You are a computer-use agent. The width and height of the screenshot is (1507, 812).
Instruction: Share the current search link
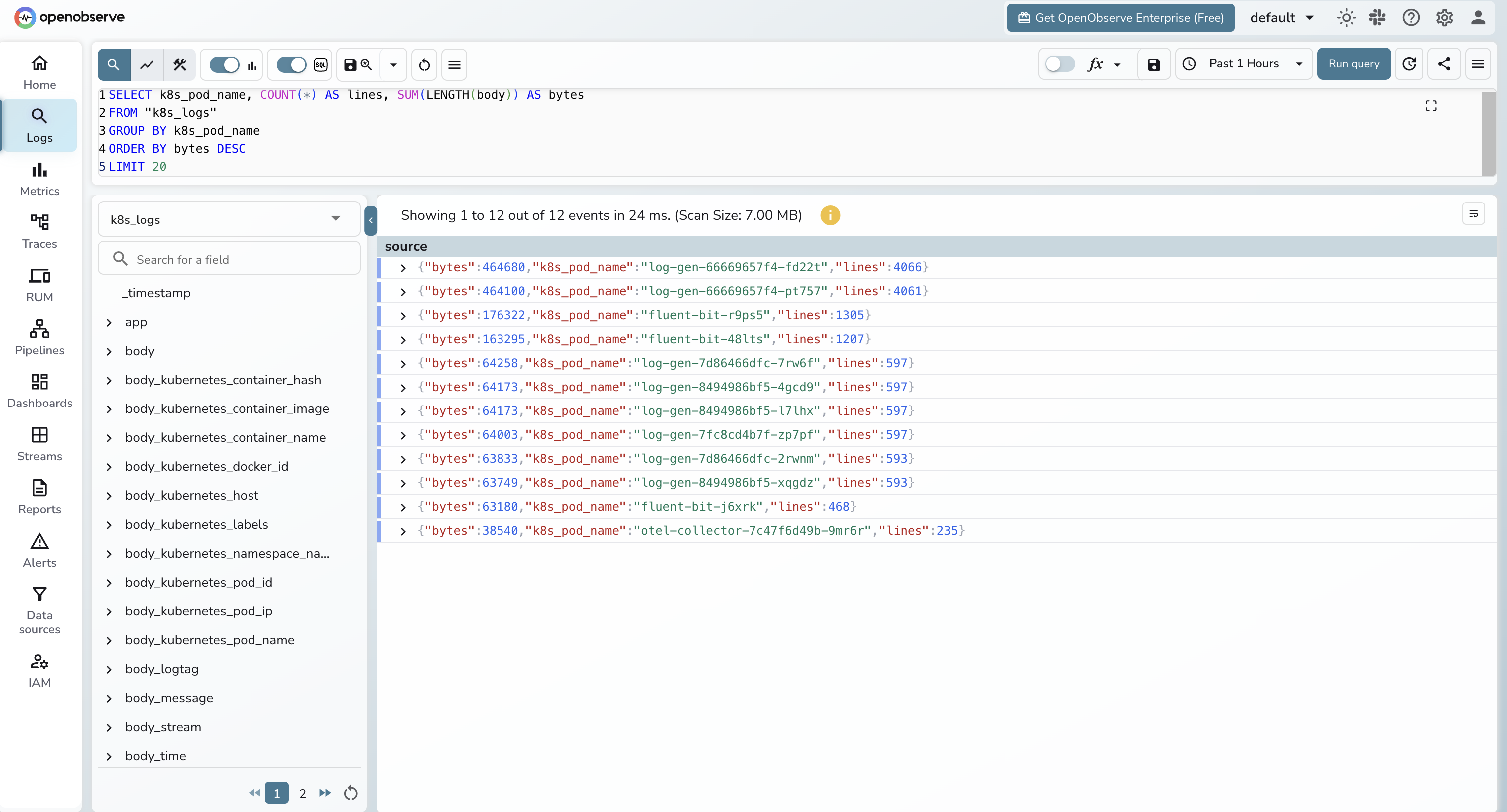click(x=1444, y=64)
